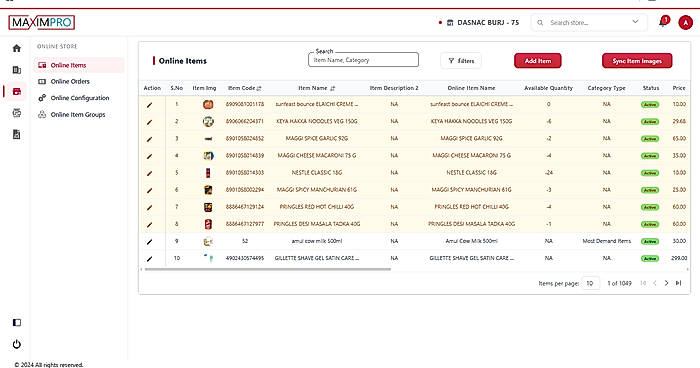Edit PRINGLES RED HOT CHILLI pencil icon
Image resolution: width=700 pixels, height=368 pixels.
[x=150, y=208]
